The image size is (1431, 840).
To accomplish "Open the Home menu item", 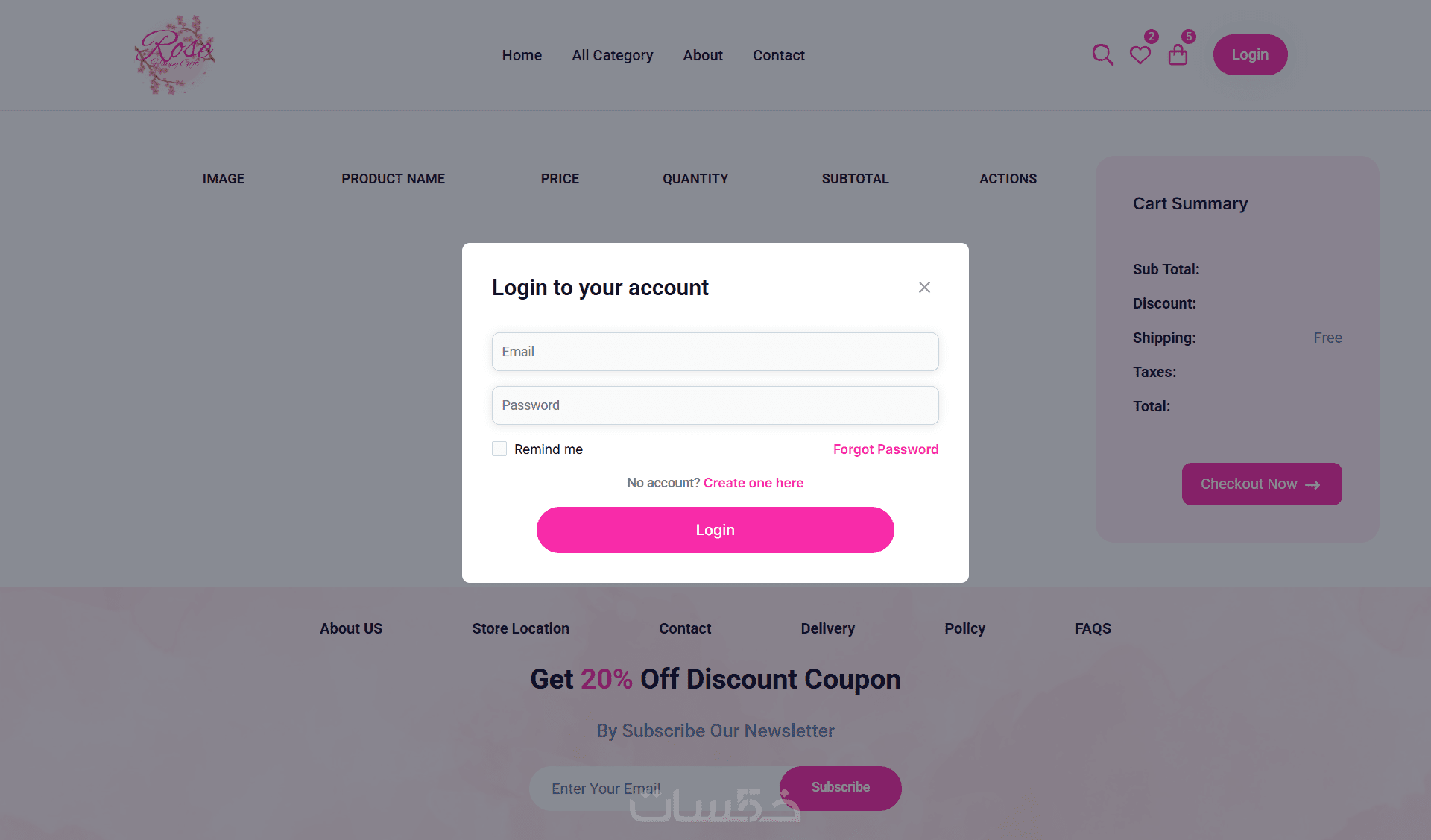I will click(x=522, y=55).
